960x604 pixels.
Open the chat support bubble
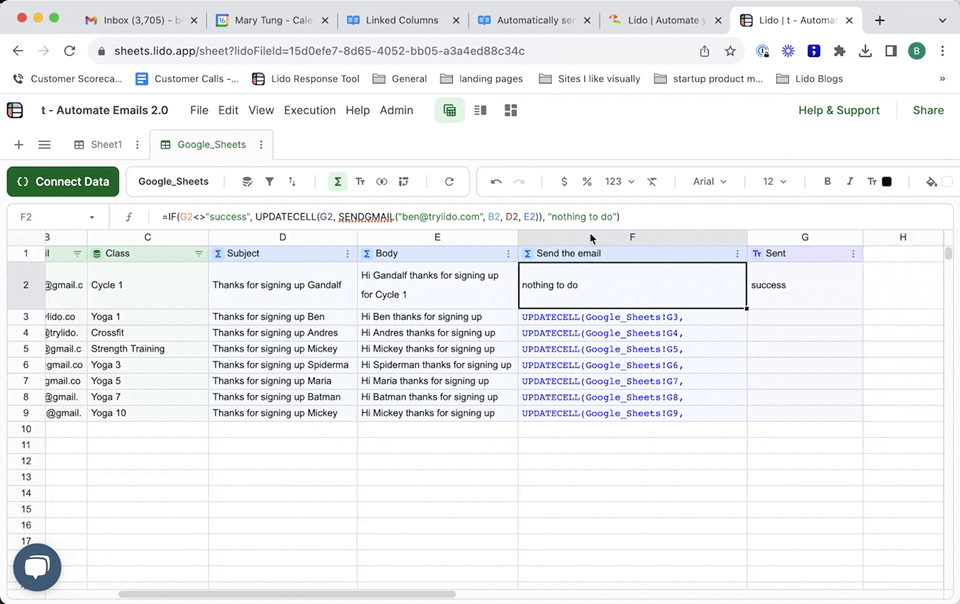37,568
